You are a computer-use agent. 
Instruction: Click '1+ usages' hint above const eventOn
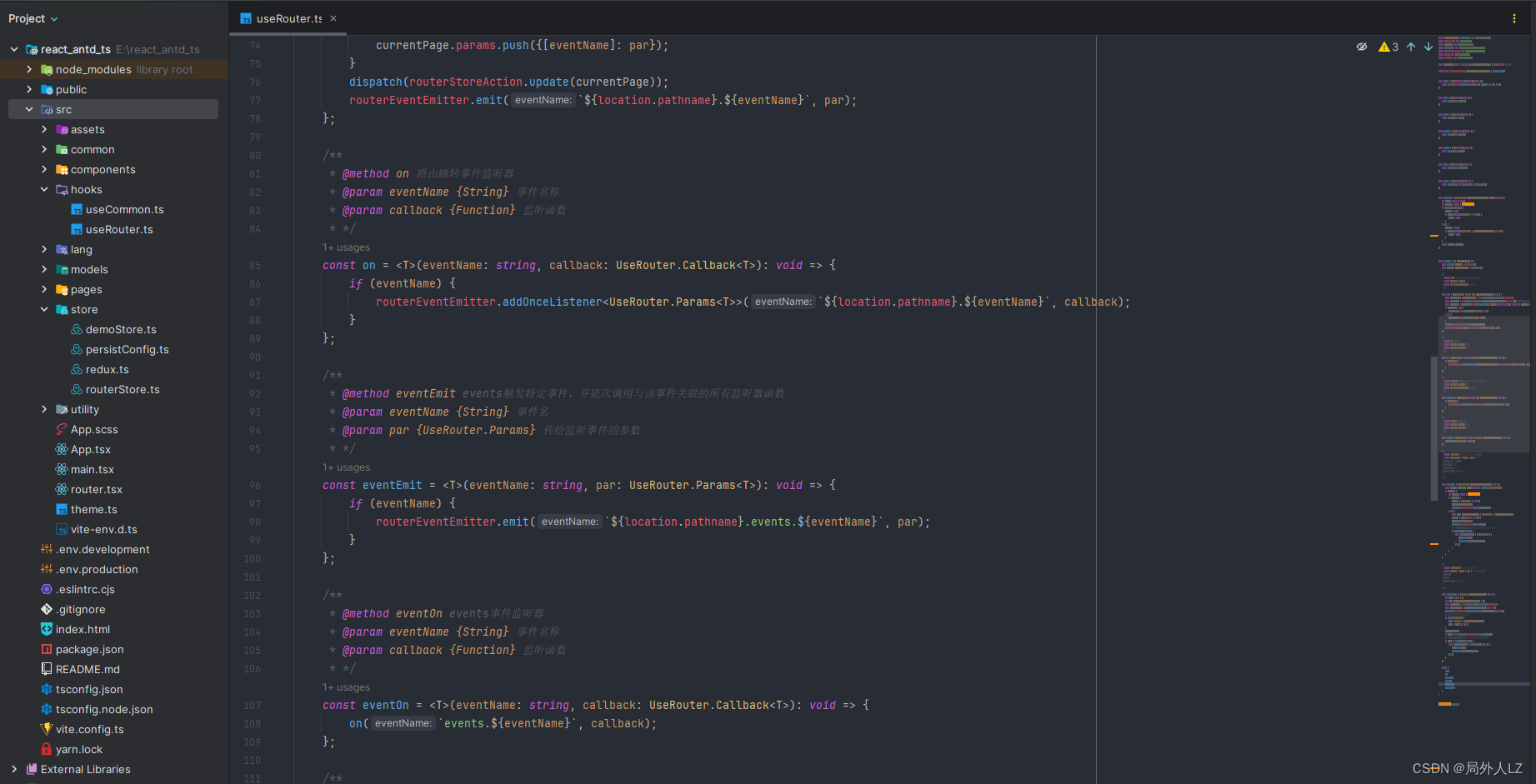tap(346, 687)
